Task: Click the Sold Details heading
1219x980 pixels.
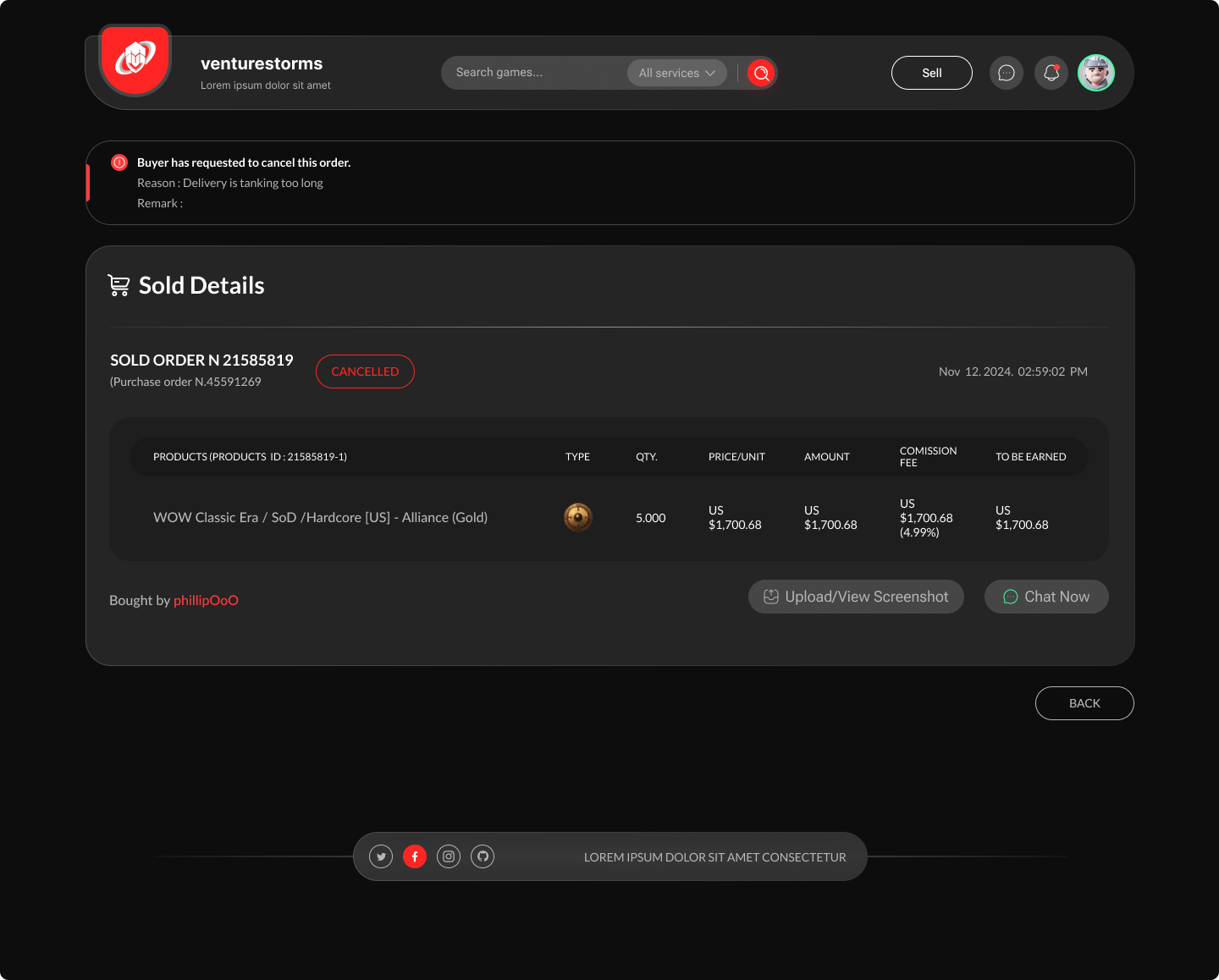Action: click(x=201, y=285)
